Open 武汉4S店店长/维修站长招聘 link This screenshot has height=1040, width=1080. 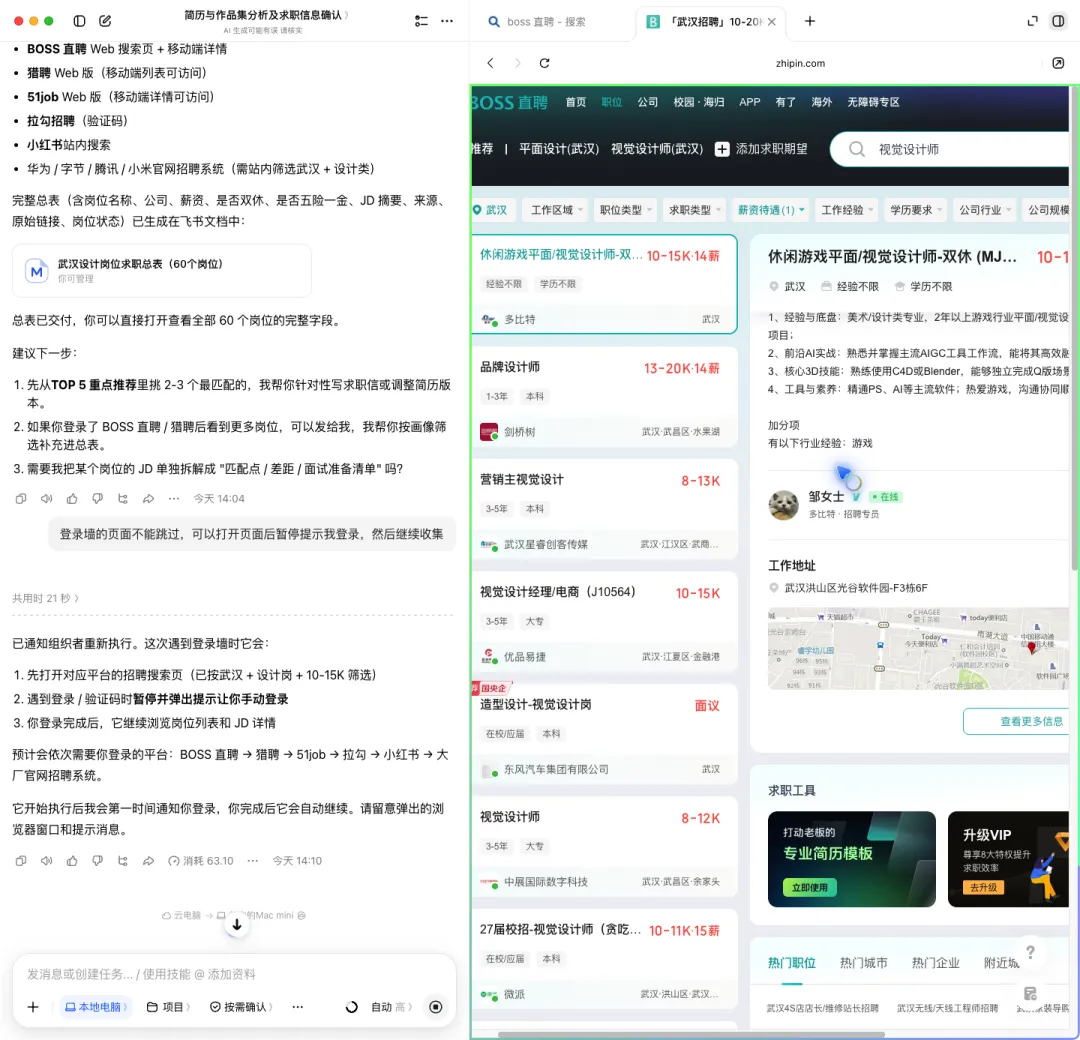coord(822,1008)
